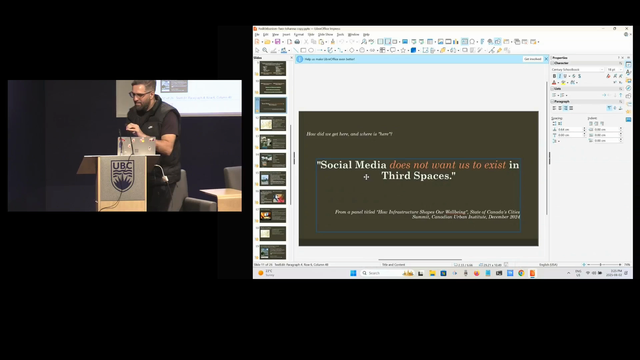Set paragraph alignment to left
Viewport: 640px width, 360px height.
pyautogui.click(x=554, y=108)
